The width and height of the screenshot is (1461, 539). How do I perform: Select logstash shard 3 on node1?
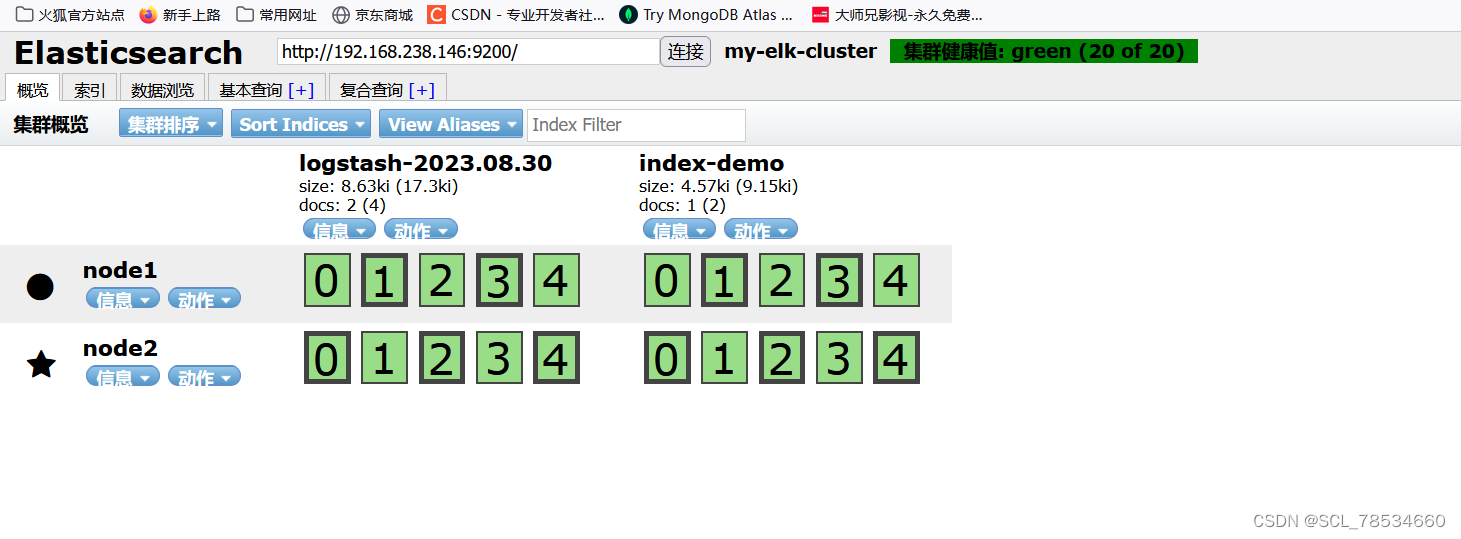click(x=499, y=280)
